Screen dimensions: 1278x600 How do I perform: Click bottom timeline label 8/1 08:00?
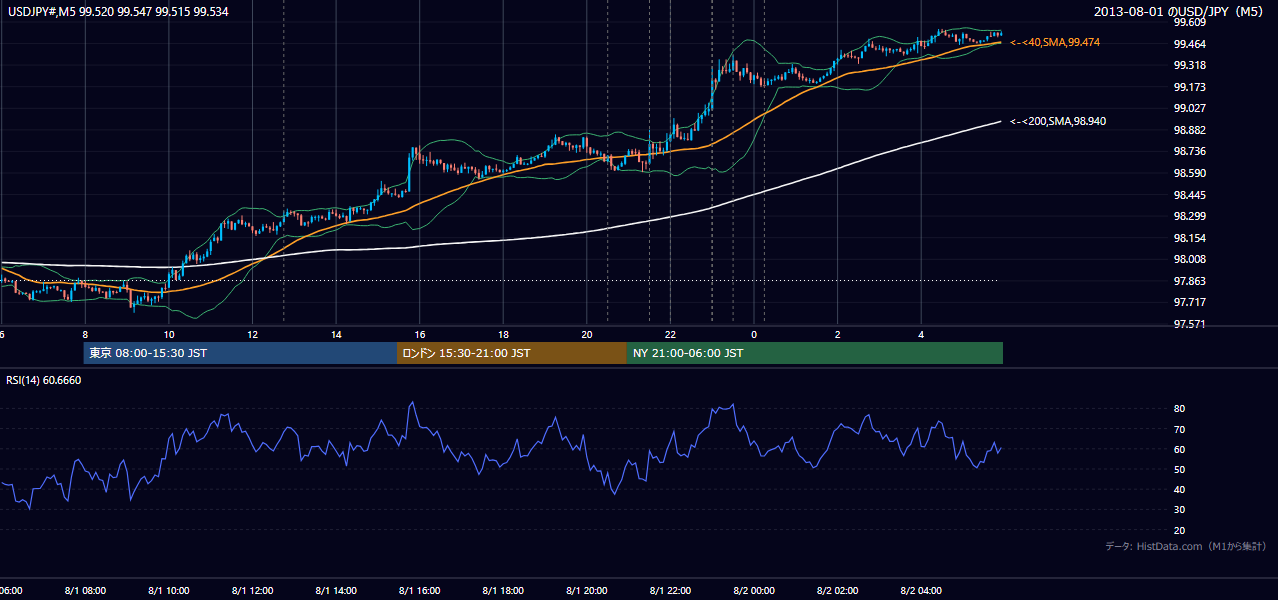(x=85, y=591)
